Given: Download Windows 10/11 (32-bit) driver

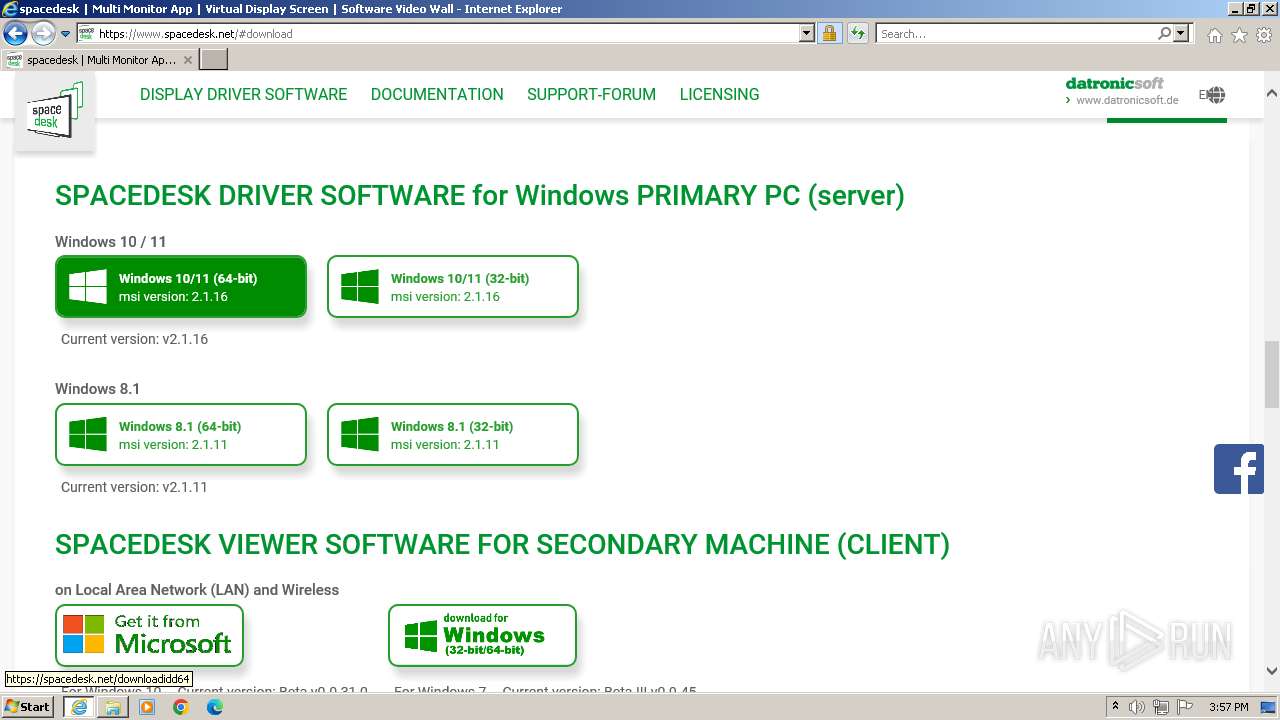Looking at the screenshot, I should coord(453,287).
